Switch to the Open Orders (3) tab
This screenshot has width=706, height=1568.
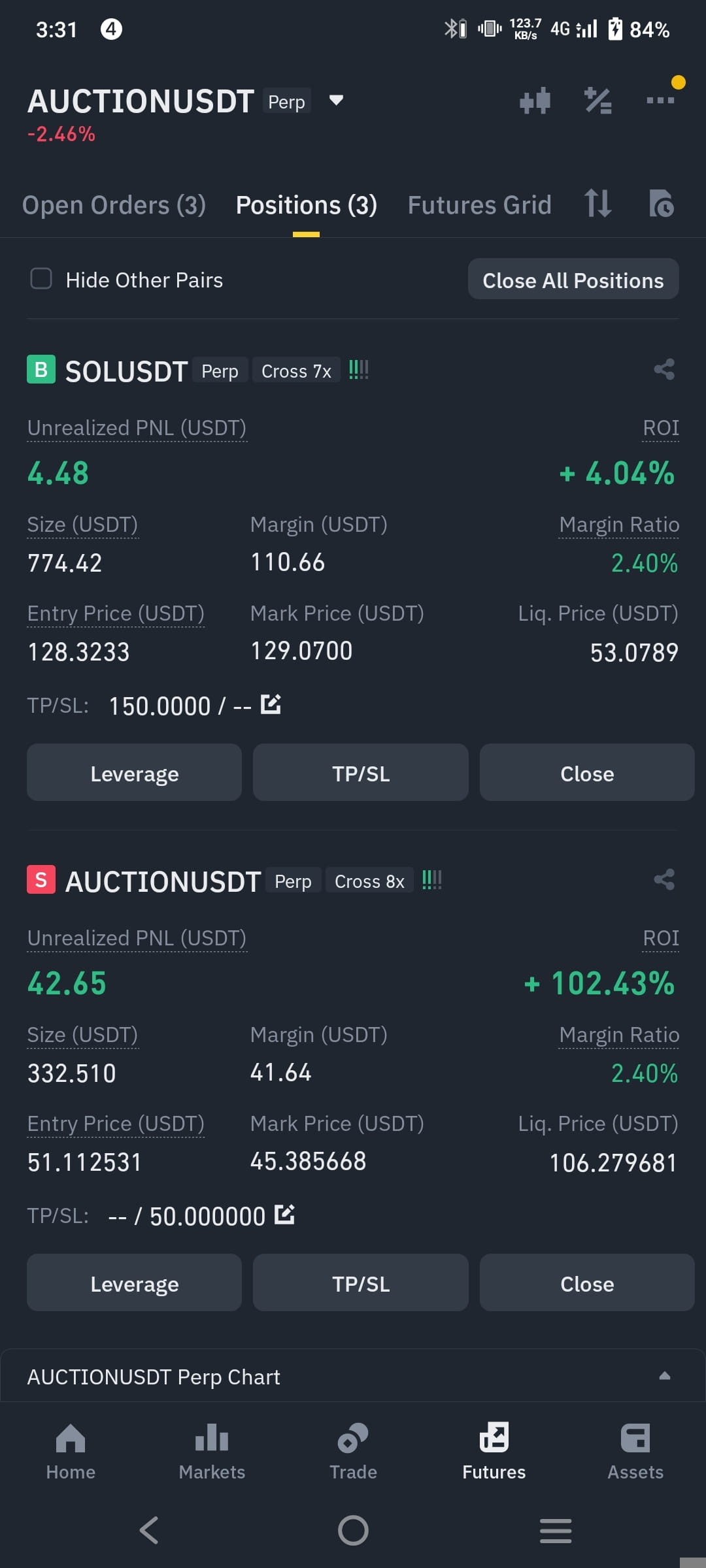click(114, 205)
